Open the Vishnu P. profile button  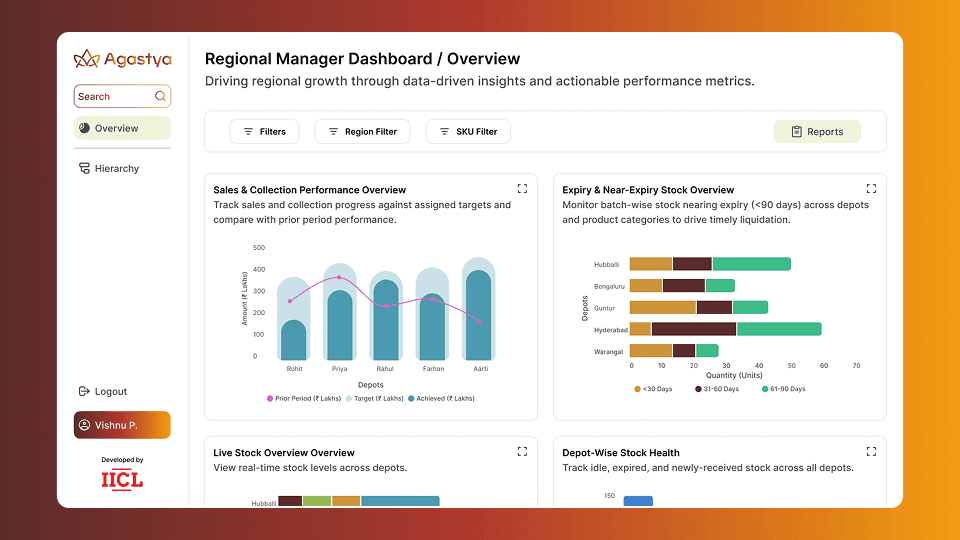(x=122, y=425)
